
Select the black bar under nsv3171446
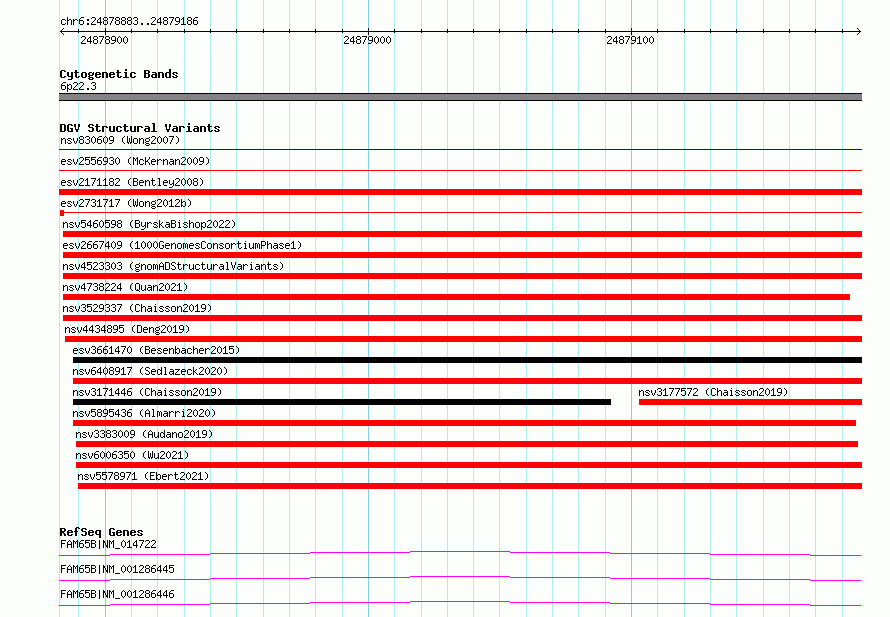[x=342, y=402]
